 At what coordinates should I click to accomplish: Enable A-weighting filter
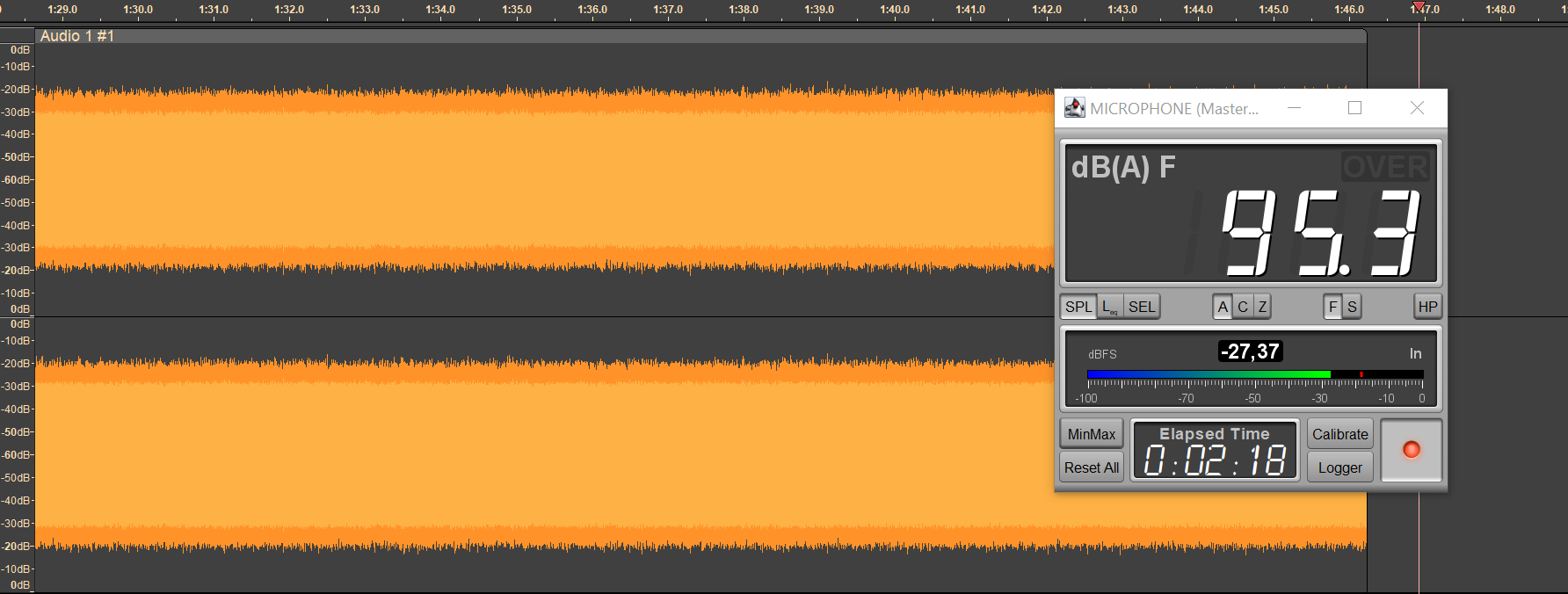pyautogui.click(x=1223, y=307)
